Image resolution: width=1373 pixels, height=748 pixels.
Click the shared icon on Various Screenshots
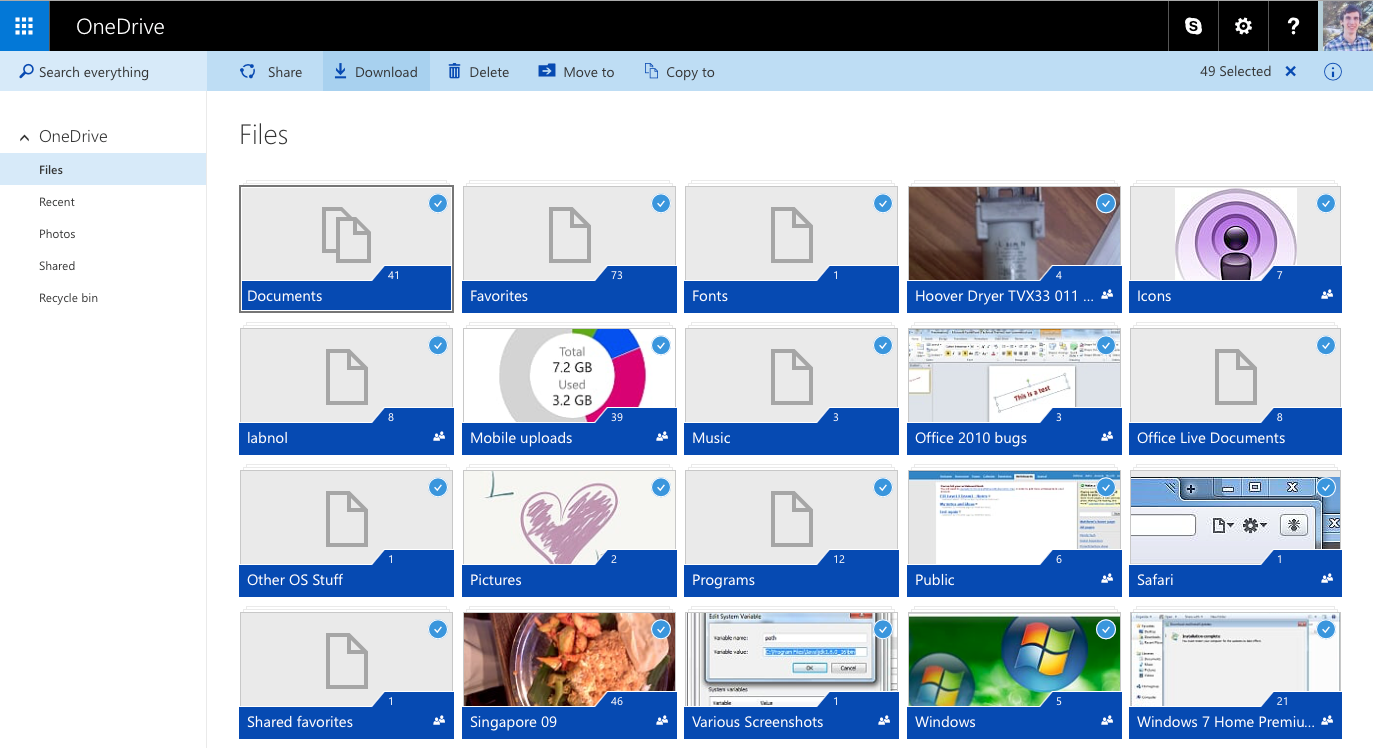pyautogui.click(x=883, y=721)
